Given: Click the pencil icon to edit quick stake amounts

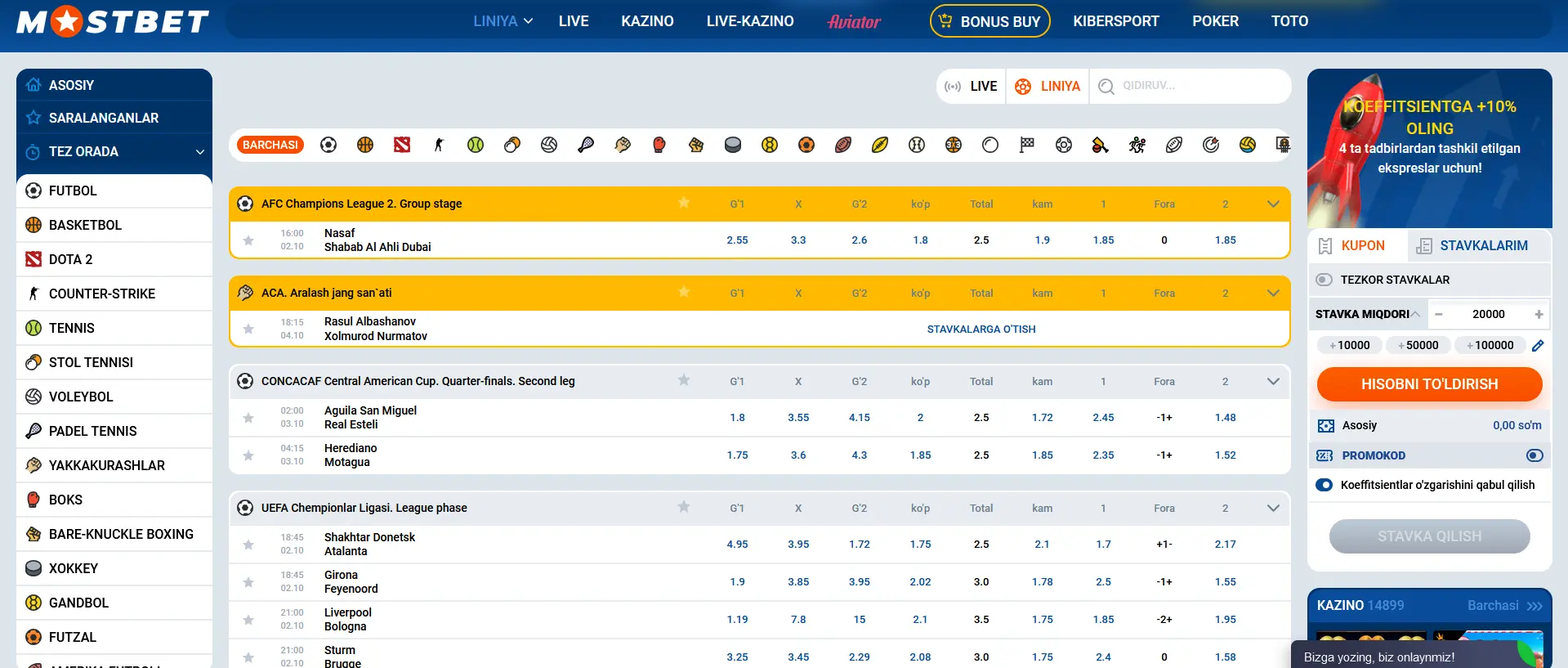Looking at the screenshot, I should pyautogui.click(x=1538, y=345).
